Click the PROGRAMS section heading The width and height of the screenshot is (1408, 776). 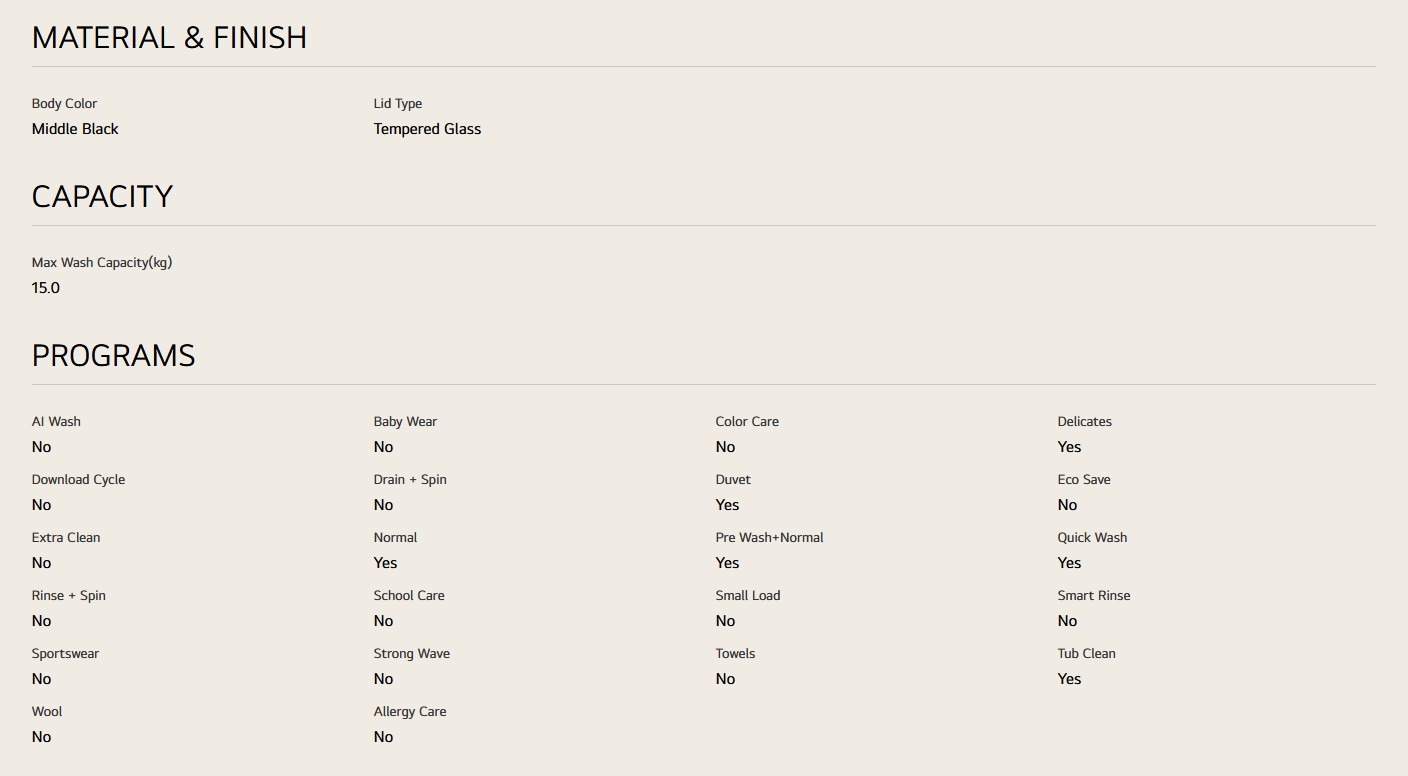coord(113,356)
